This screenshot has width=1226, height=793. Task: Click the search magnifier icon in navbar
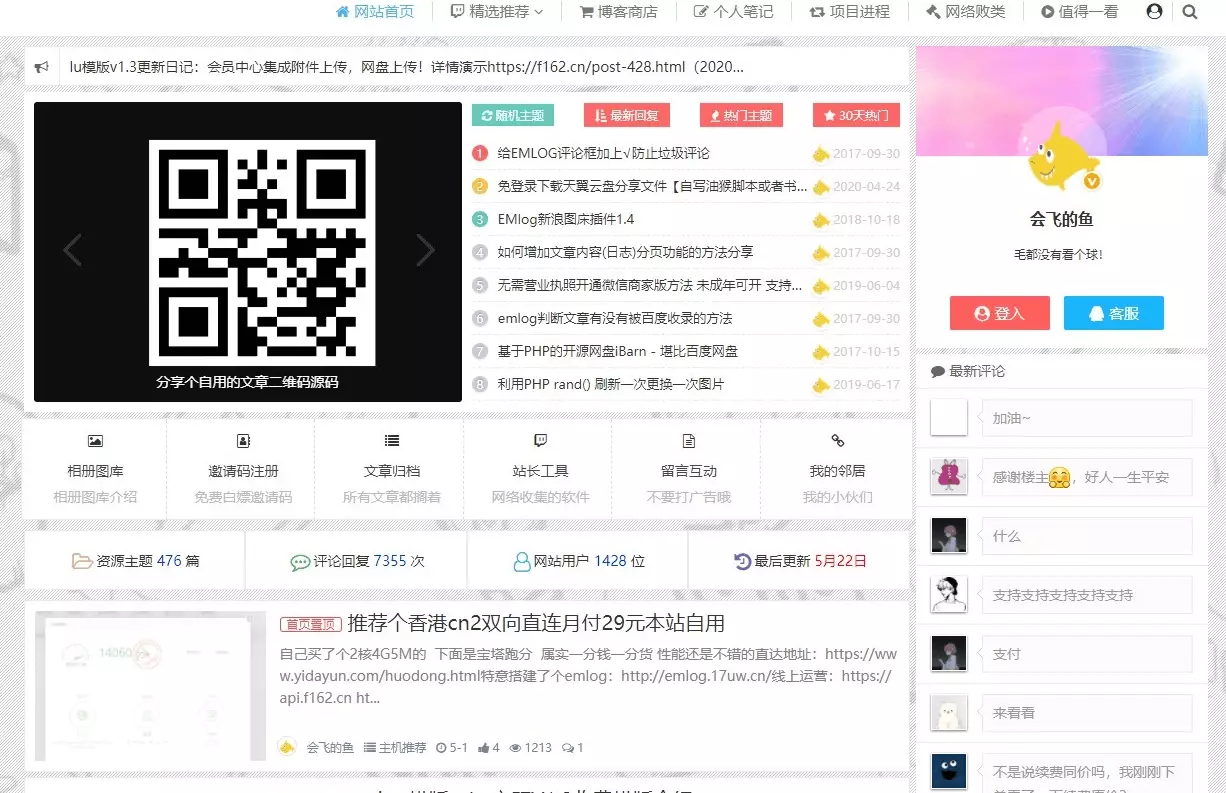[1189, 12]
